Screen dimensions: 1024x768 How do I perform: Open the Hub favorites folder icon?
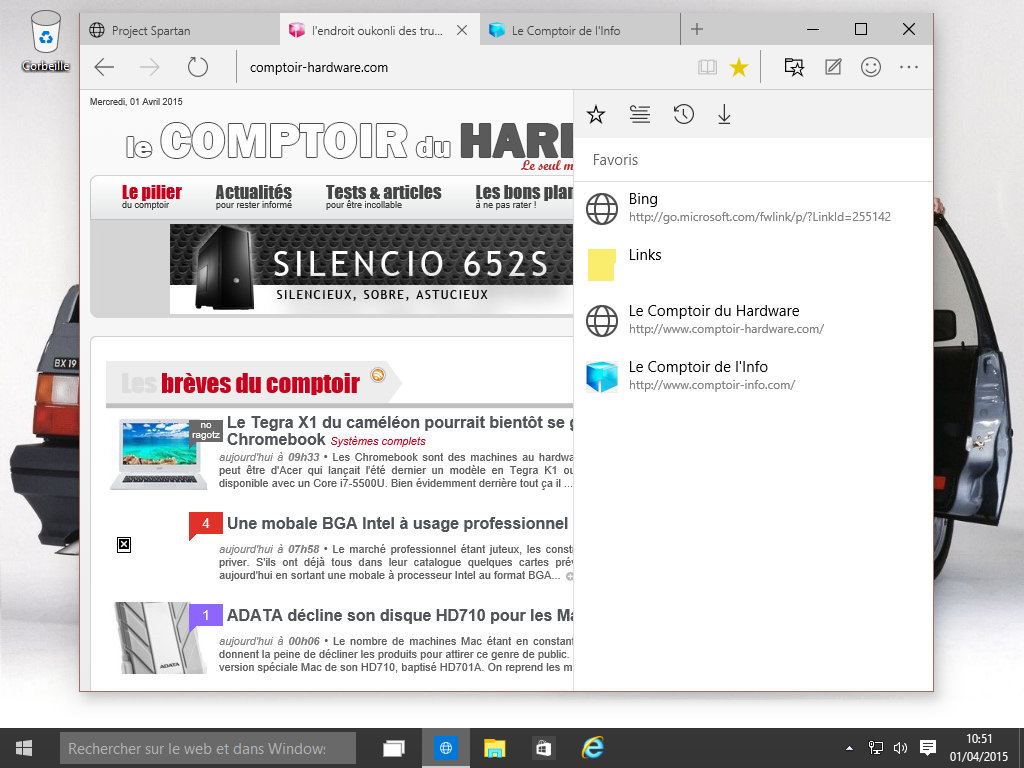[793, 67]
